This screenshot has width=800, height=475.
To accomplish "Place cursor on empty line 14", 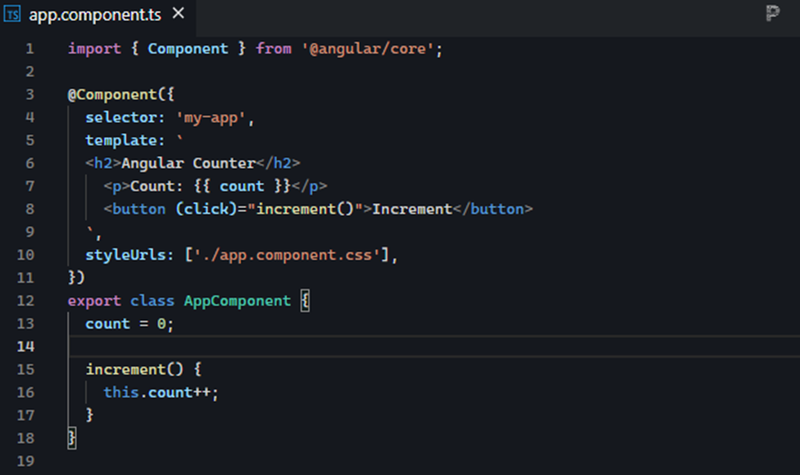I will pos(300,347).
